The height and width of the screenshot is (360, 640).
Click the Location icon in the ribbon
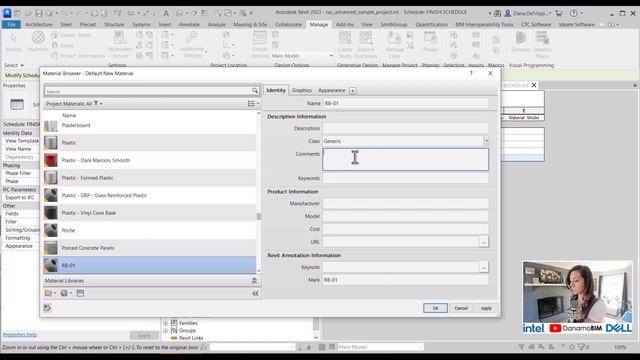[227, 35]
